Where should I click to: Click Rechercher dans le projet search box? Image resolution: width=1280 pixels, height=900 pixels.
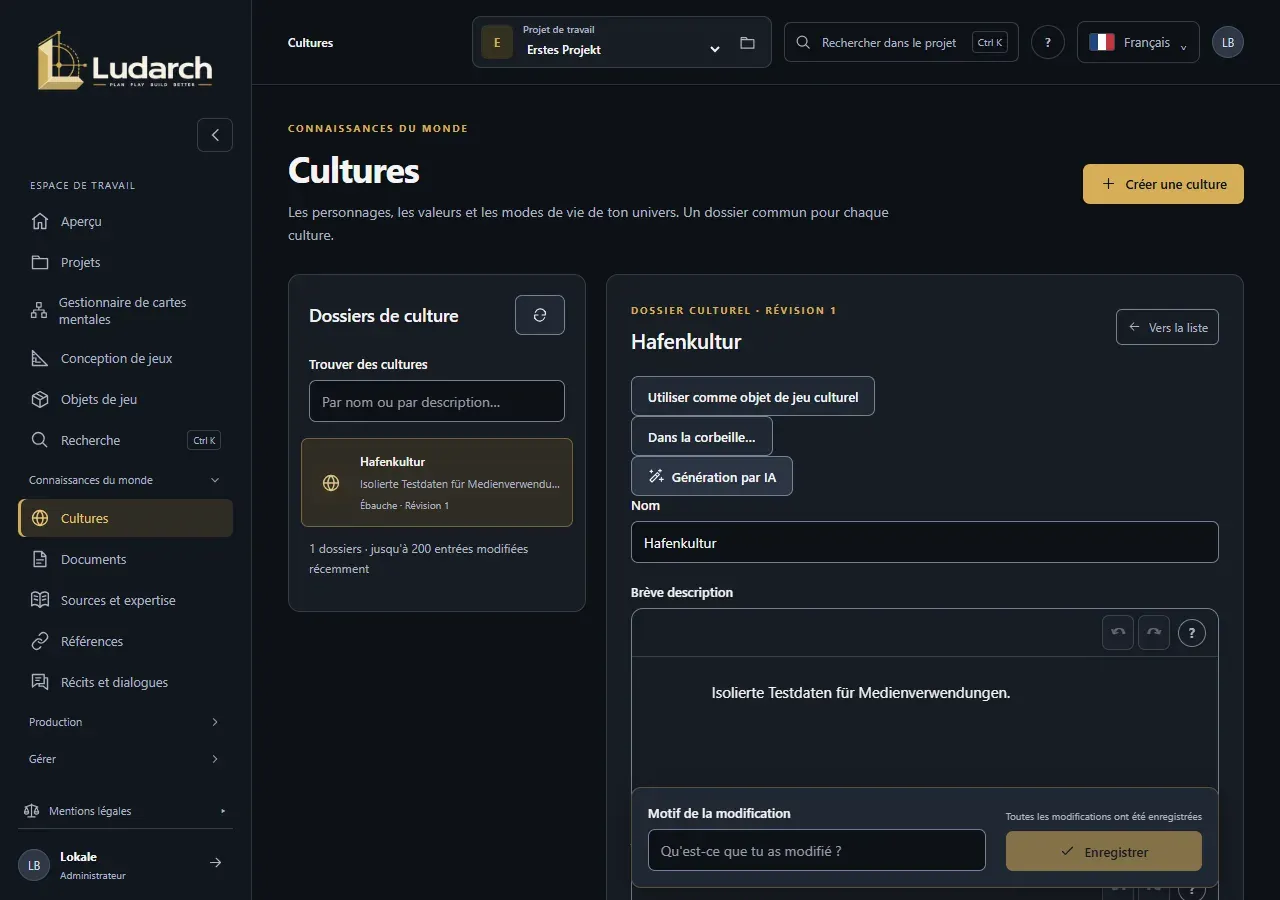[x=901, y=42]
